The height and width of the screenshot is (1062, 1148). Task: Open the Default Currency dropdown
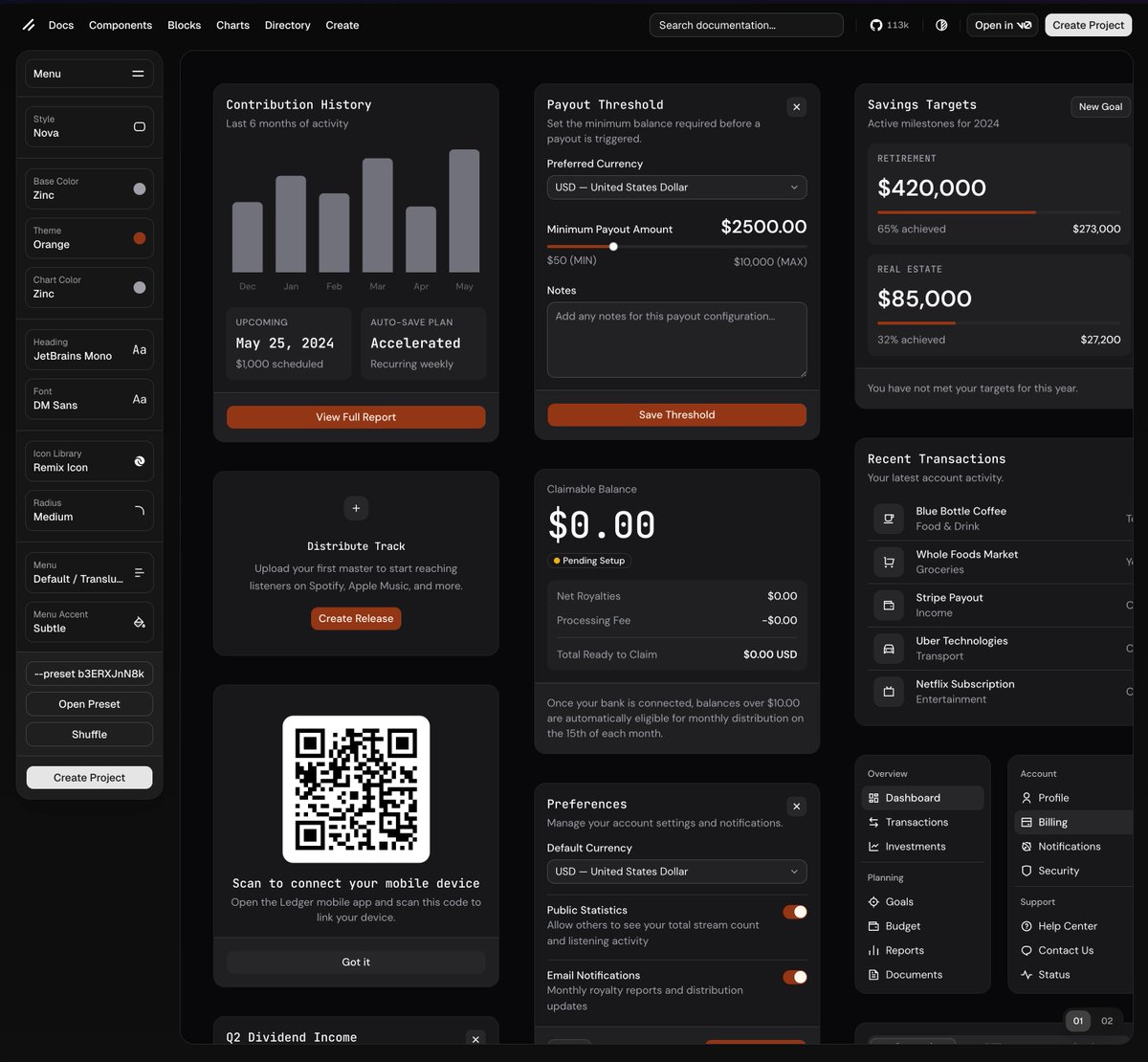pos(676,872)
